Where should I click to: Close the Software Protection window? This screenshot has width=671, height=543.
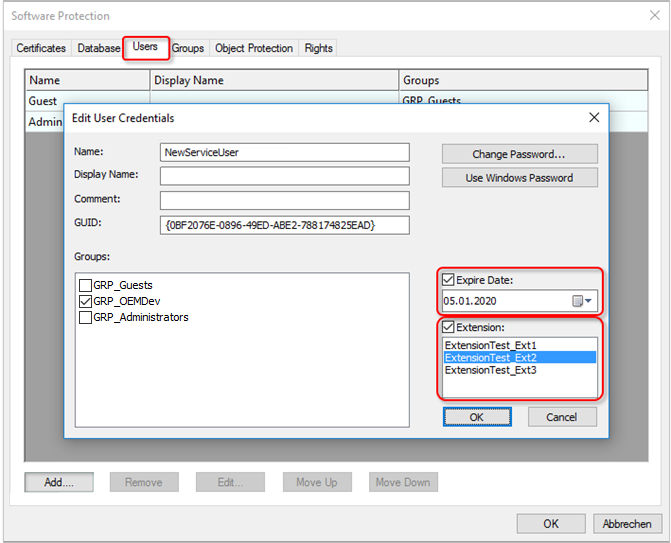pos(655,15)
